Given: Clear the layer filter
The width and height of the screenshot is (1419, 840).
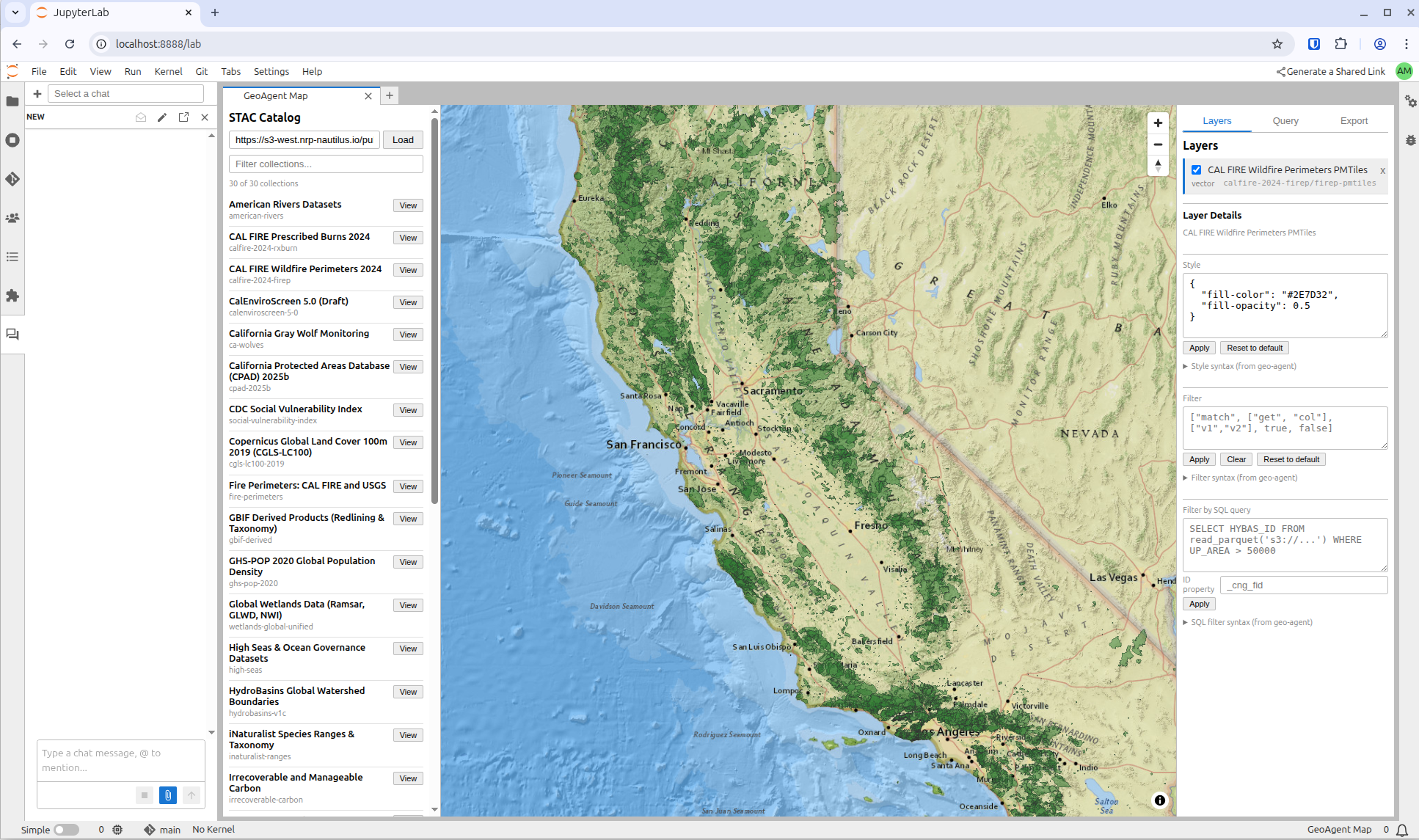Looking at the screenshot, I should pyautogui.click(x=1236, y=459).
